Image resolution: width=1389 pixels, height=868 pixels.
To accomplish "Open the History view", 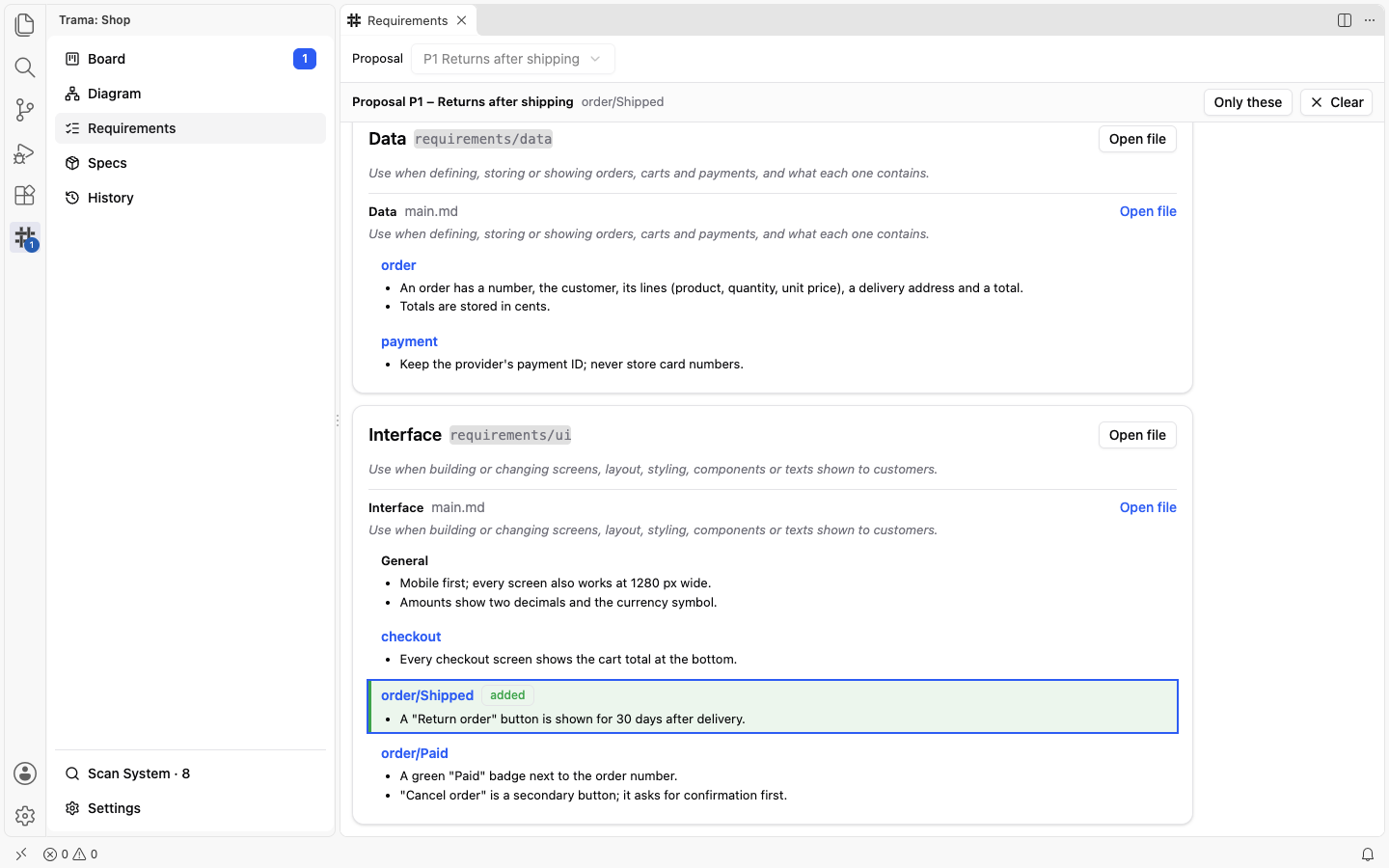I will click(x=190, y=198).
